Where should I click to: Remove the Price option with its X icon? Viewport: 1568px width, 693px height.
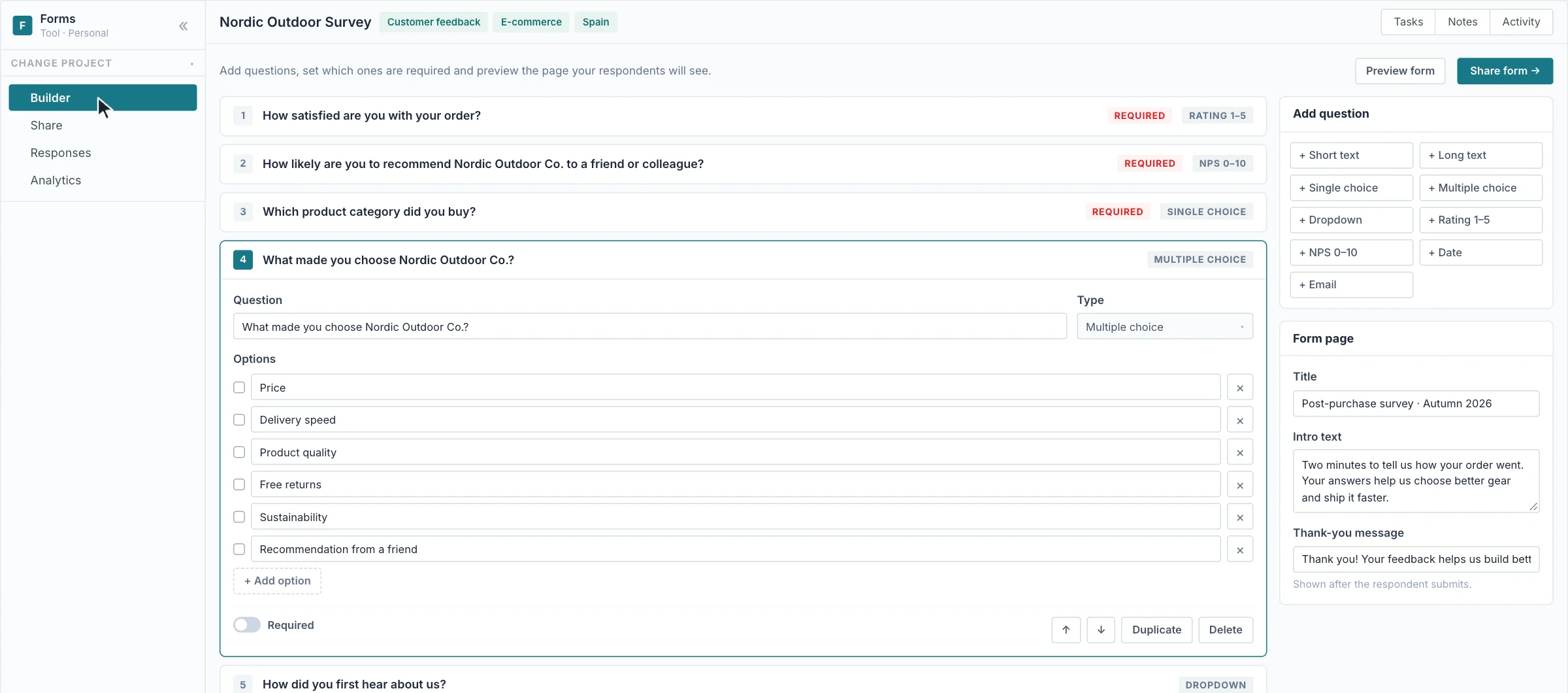pos(1239,388)
